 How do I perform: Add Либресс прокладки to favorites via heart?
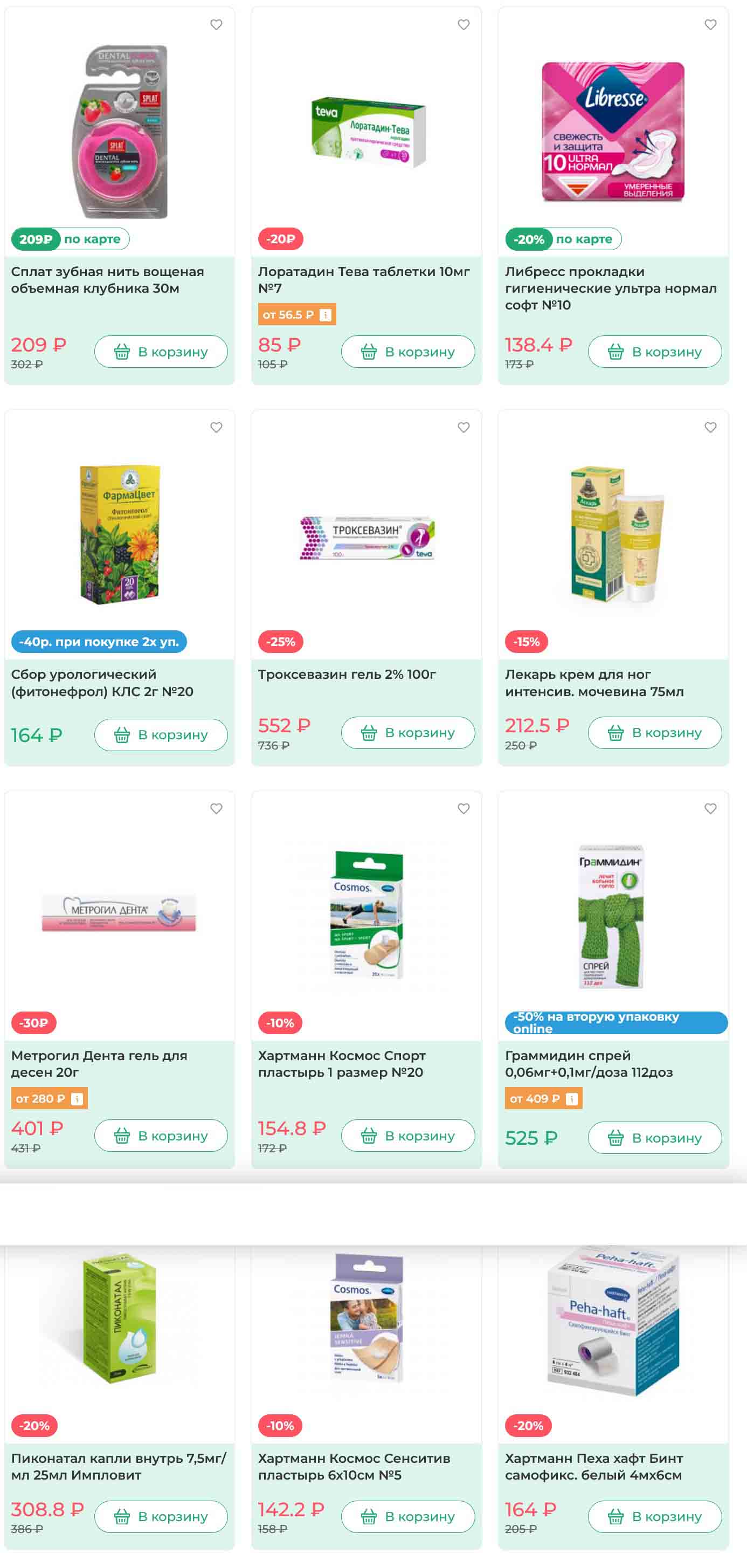710,25
